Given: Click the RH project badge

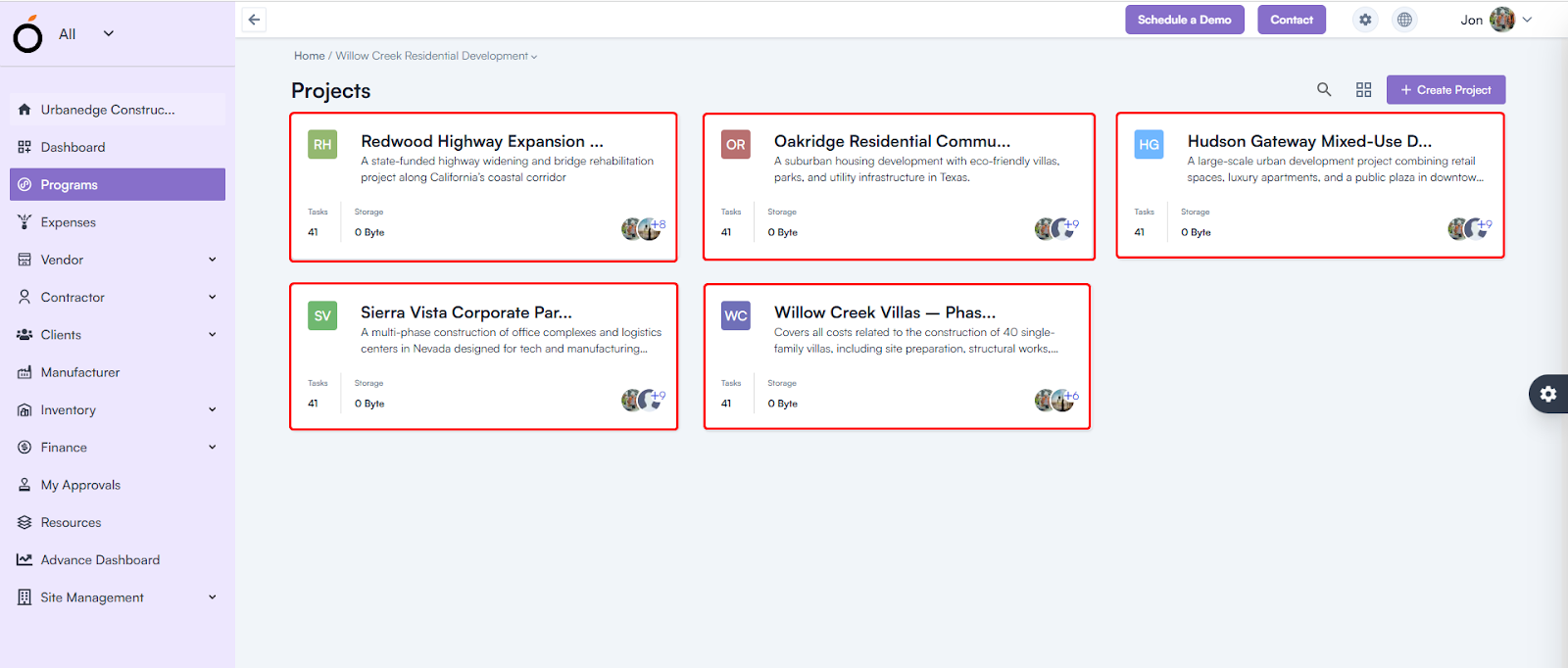Looking at the screenshot, I should coord(322,144).
